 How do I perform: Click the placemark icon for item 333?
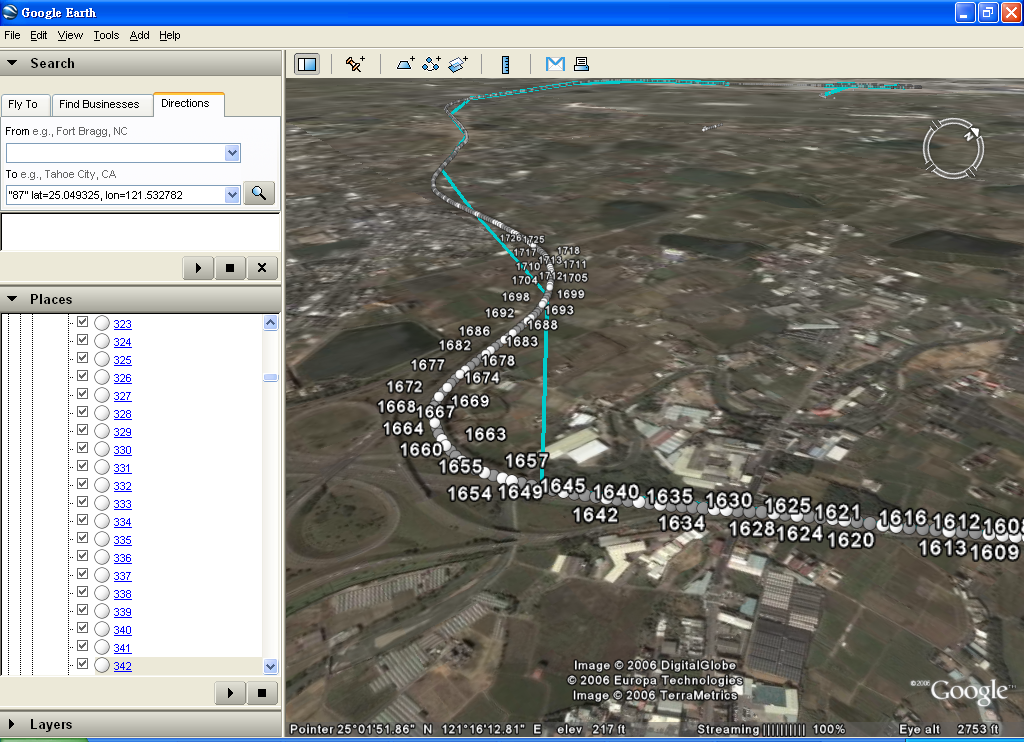(102, 504)
